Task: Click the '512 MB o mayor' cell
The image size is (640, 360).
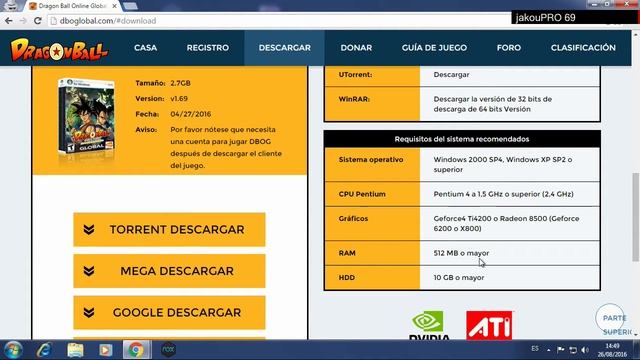Action: coord(510,253)
